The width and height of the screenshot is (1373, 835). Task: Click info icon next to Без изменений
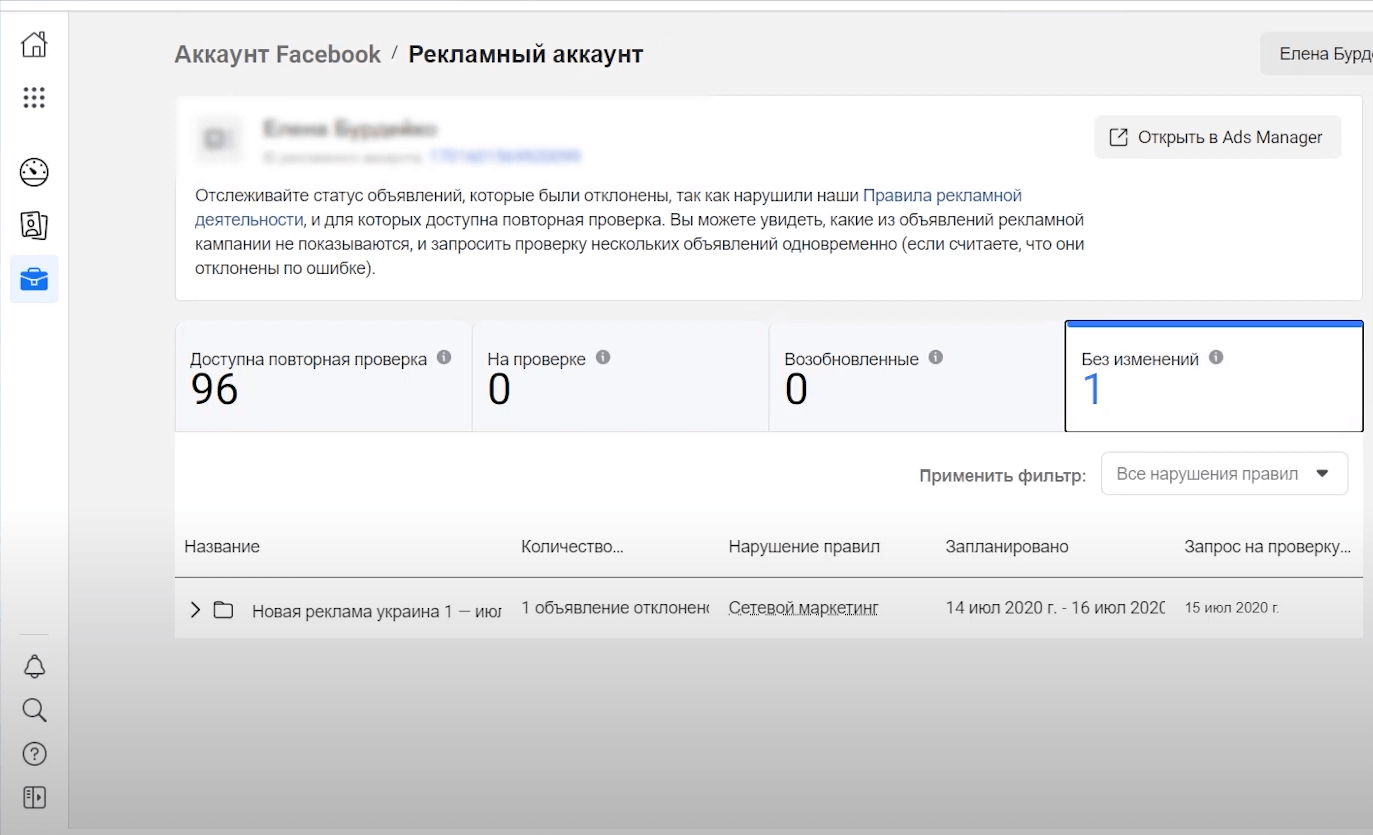(x=1216, y=357)
